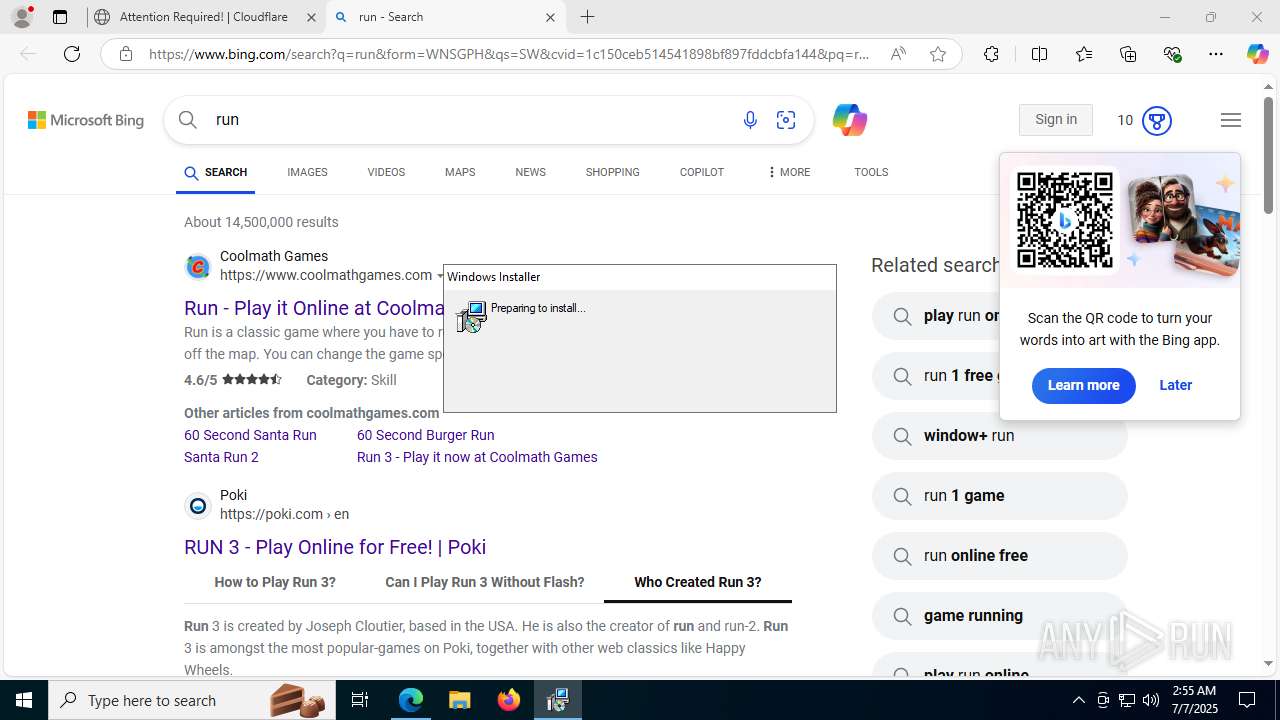This screenshot has width=1280, height=720.
Task: Select 'How to Play Run 3?' tab
Action: click(x=275, y=582)
